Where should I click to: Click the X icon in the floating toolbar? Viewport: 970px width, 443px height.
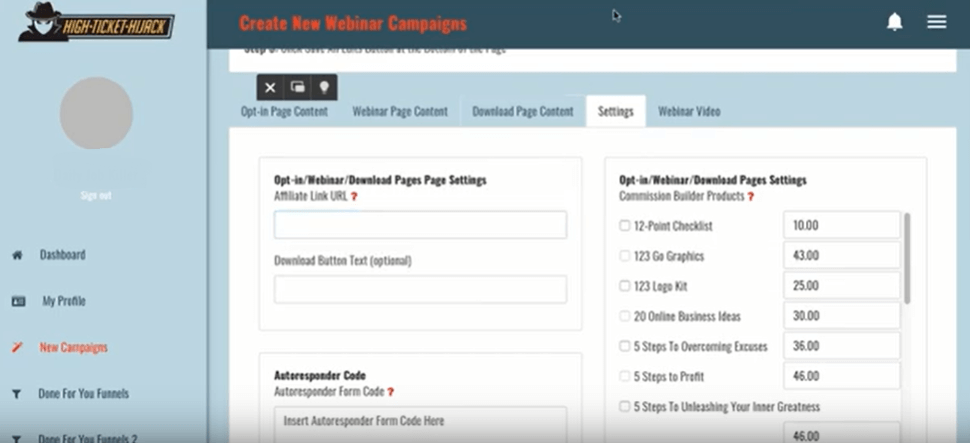(x=270, y=87)
